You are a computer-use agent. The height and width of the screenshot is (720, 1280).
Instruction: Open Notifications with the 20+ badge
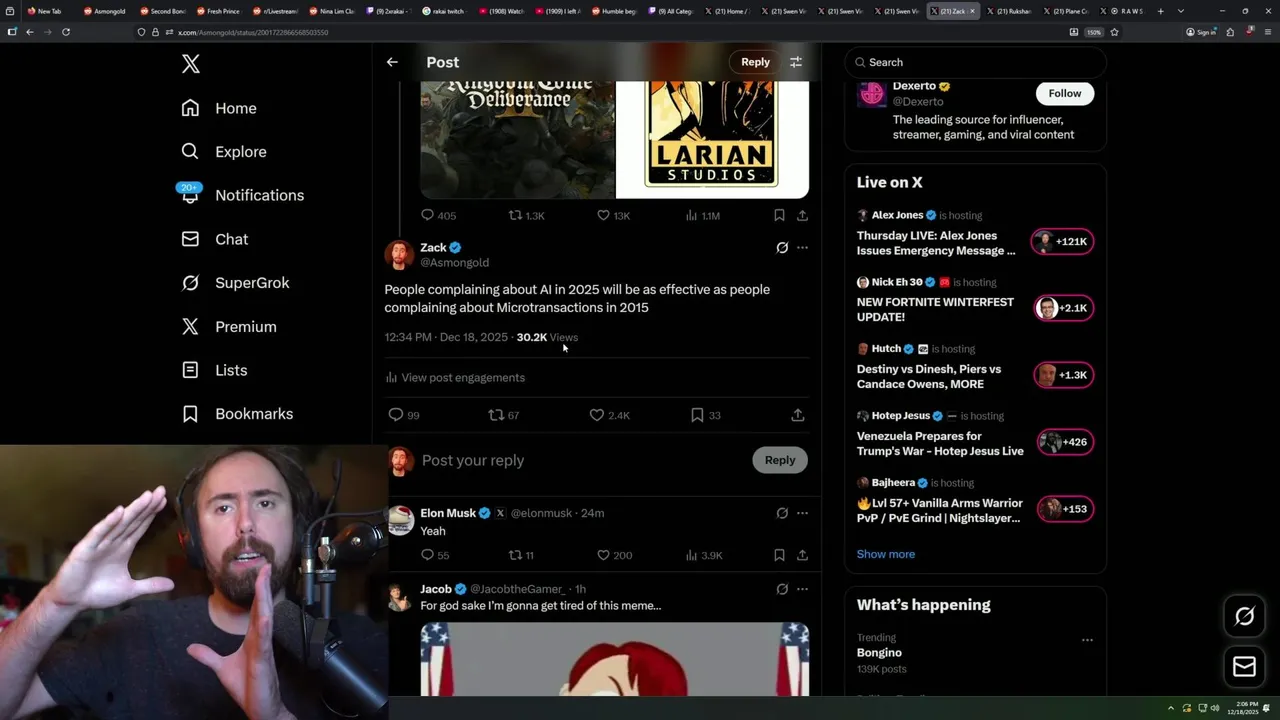click(x=242, y=195)
